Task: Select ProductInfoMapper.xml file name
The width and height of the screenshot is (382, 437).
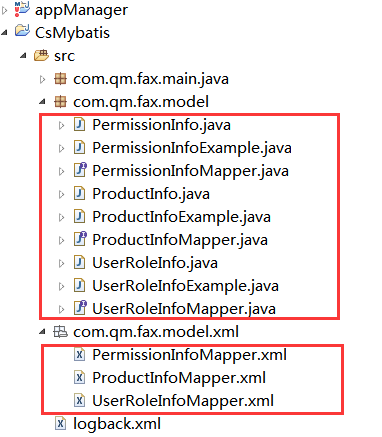Action: coord(179,378)
